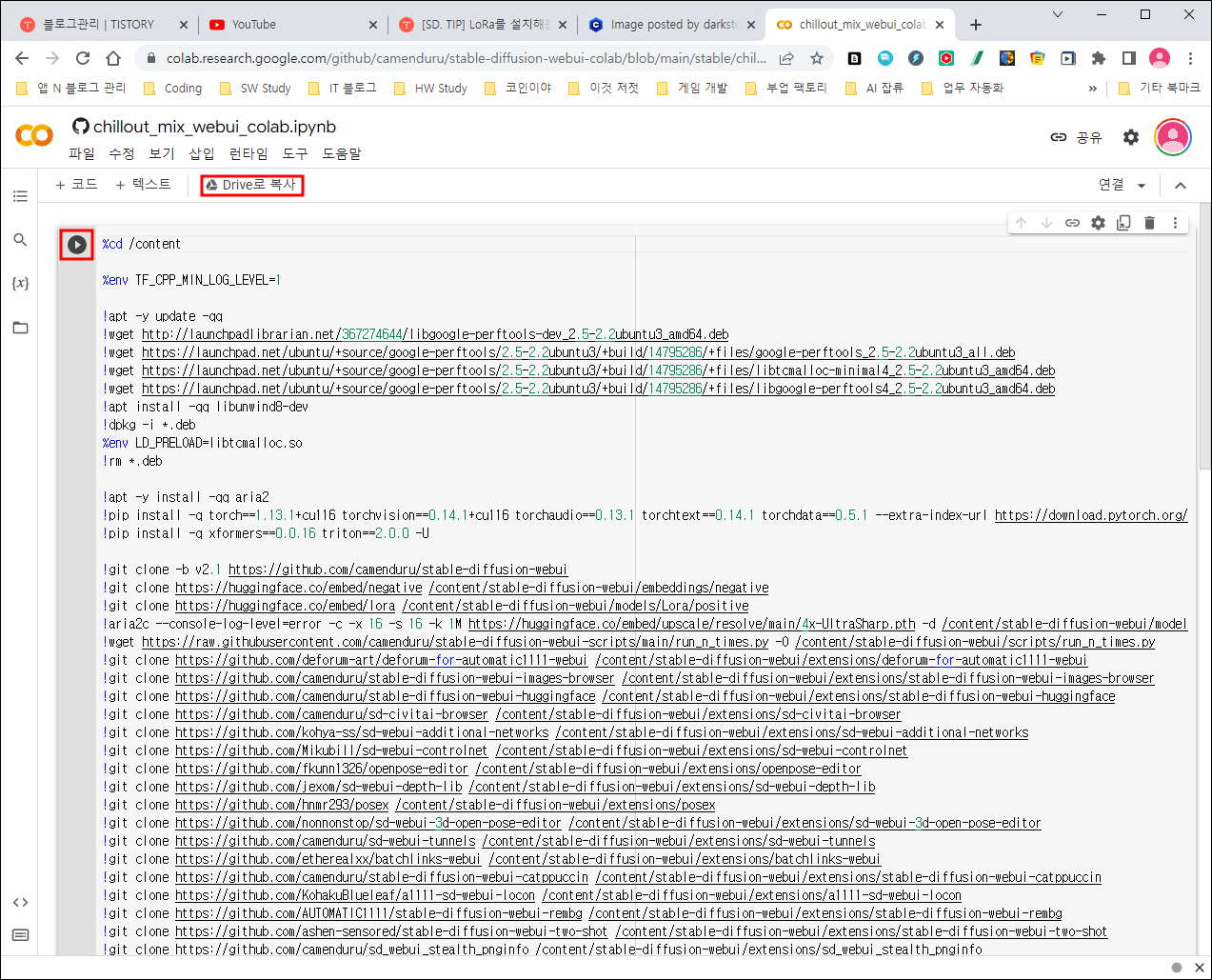Screen dimensions: 1212x980
Task: Expand hidden bookmarks with » chevron
Action: pyautogui.click(x=1092, y=88)
